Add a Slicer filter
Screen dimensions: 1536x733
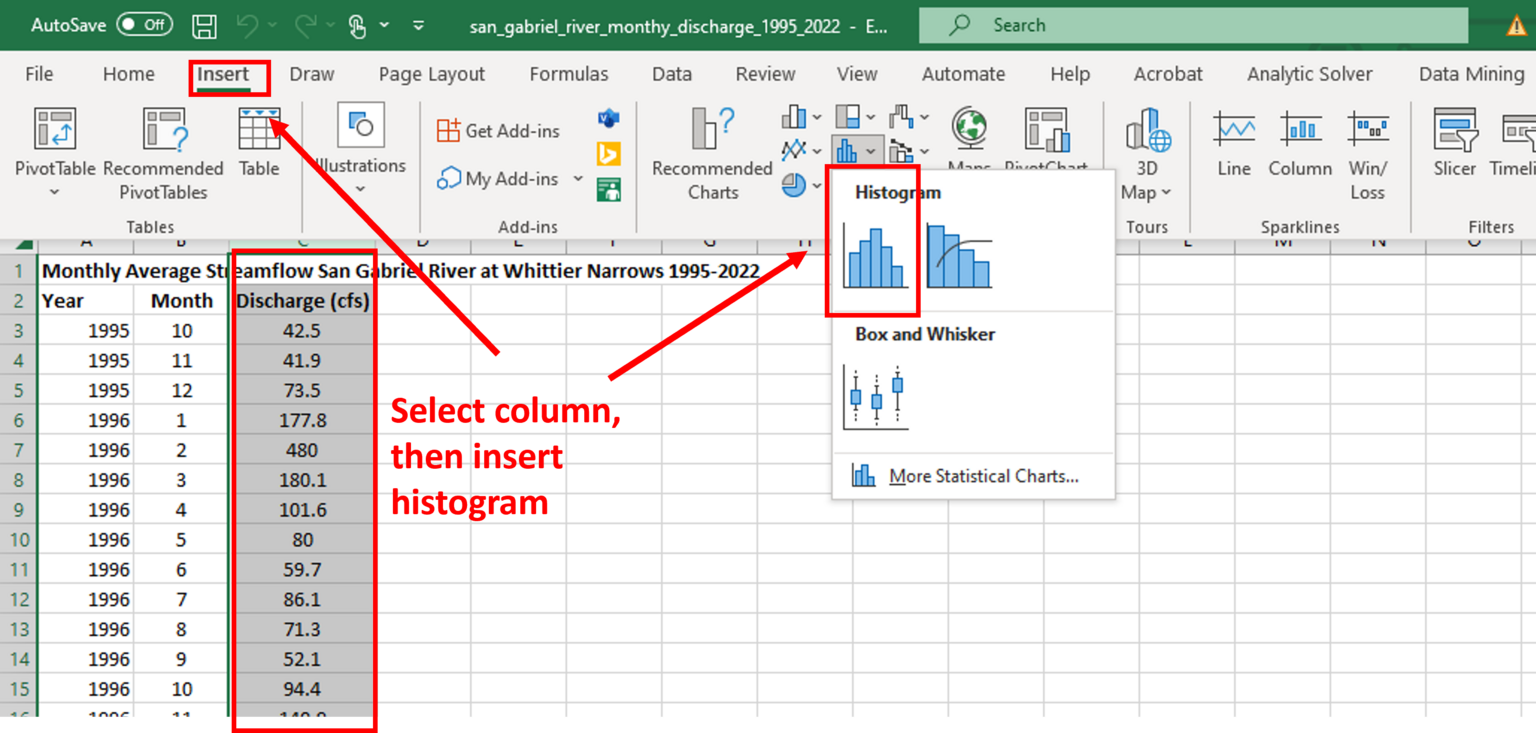(1454, 143)
